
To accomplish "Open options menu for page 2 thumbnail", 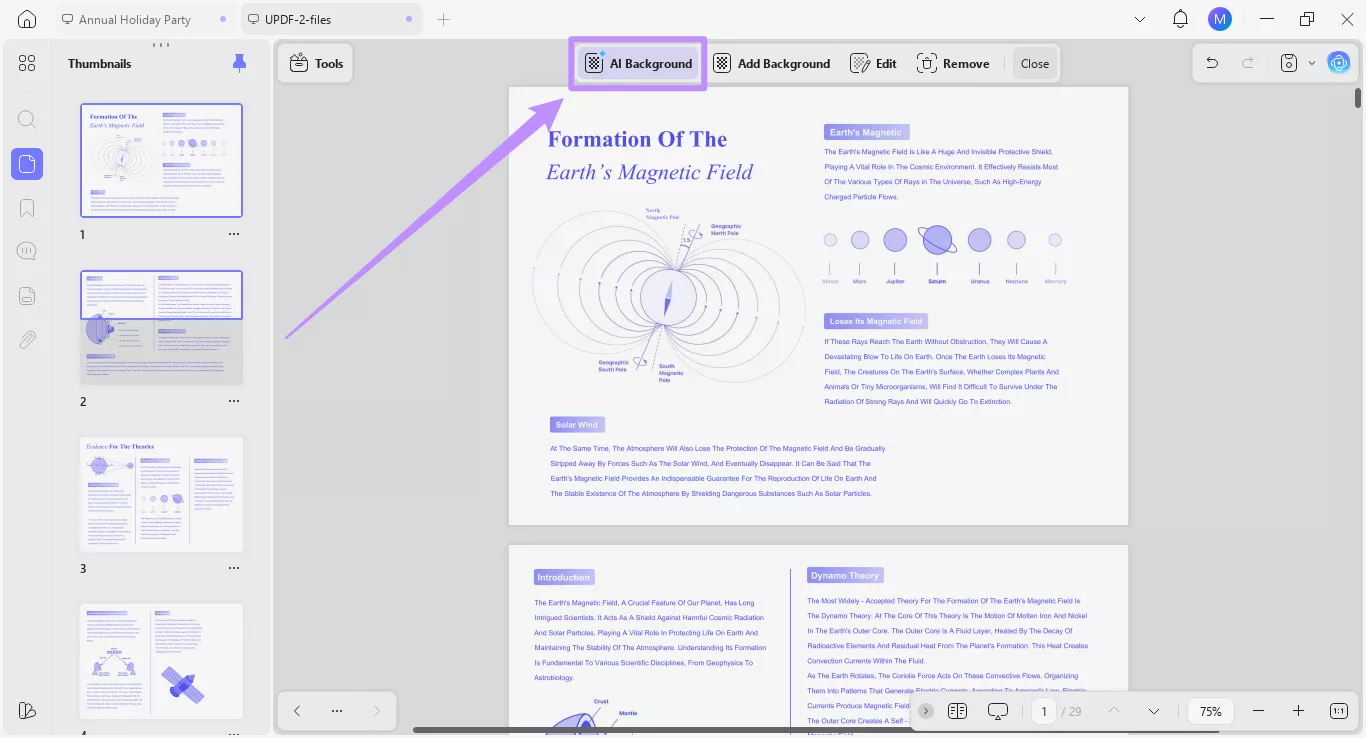I will click(233, 401).
